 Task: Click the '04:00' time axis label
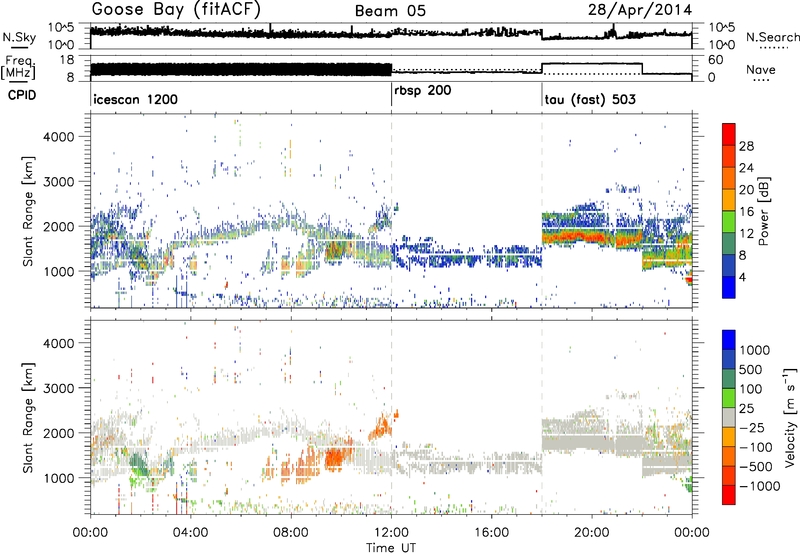click(191, 533)
